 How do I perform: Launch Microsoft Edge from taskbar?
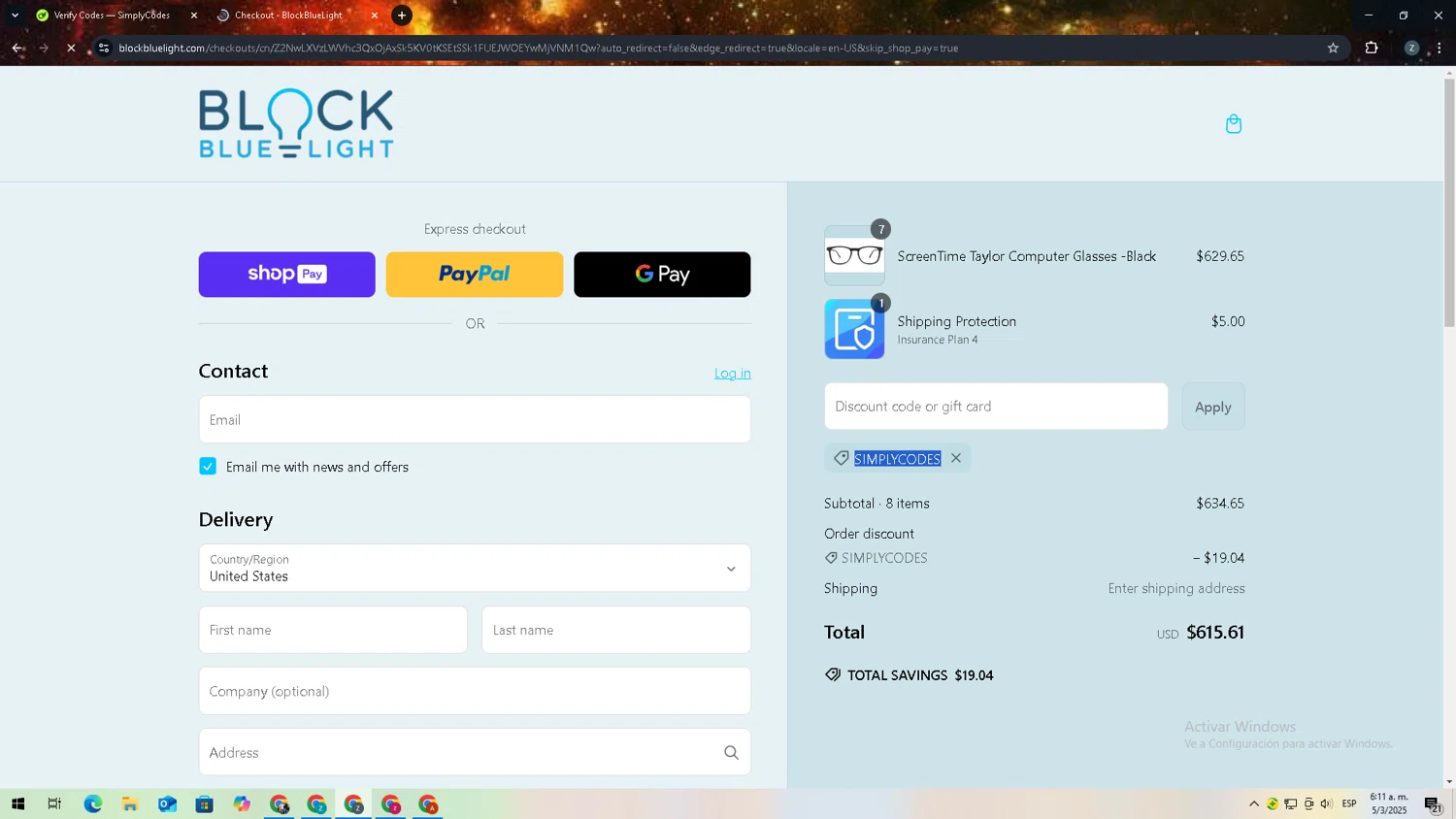(x=92, y=803)
